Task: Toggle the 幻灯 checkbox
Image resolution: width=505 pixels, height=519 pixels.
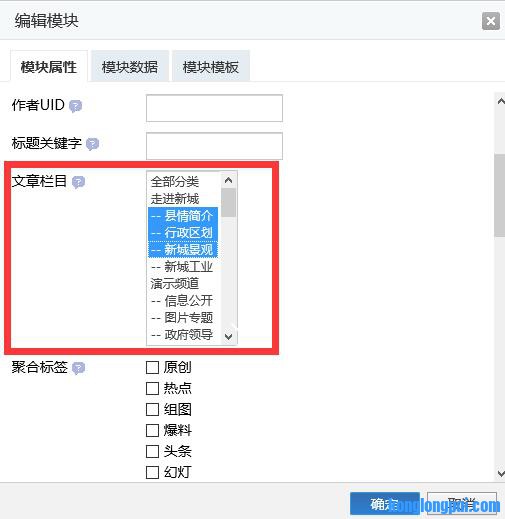Action: (x=152, y=472)
